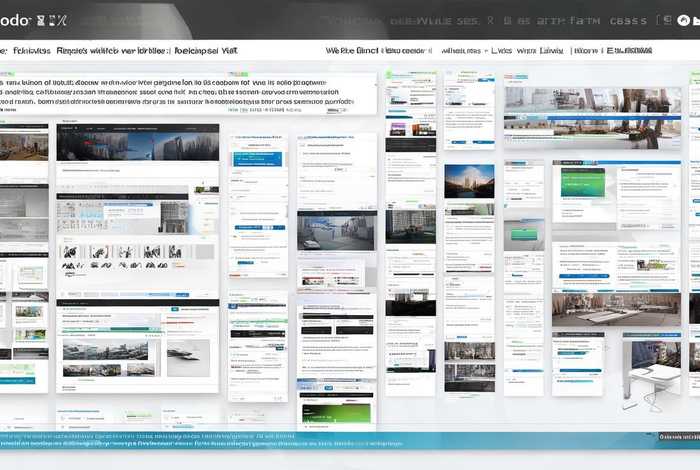
Task: Open the dark green image card at the bottom
Action: pos(336,412)
